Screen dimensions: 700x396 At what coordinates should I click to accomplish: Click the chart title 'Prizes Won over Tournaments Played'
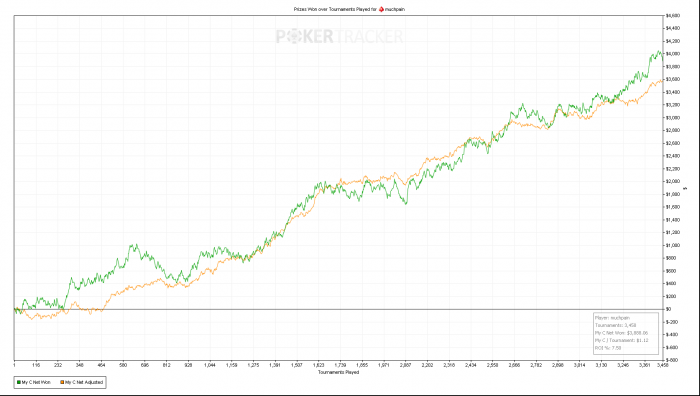332,9
